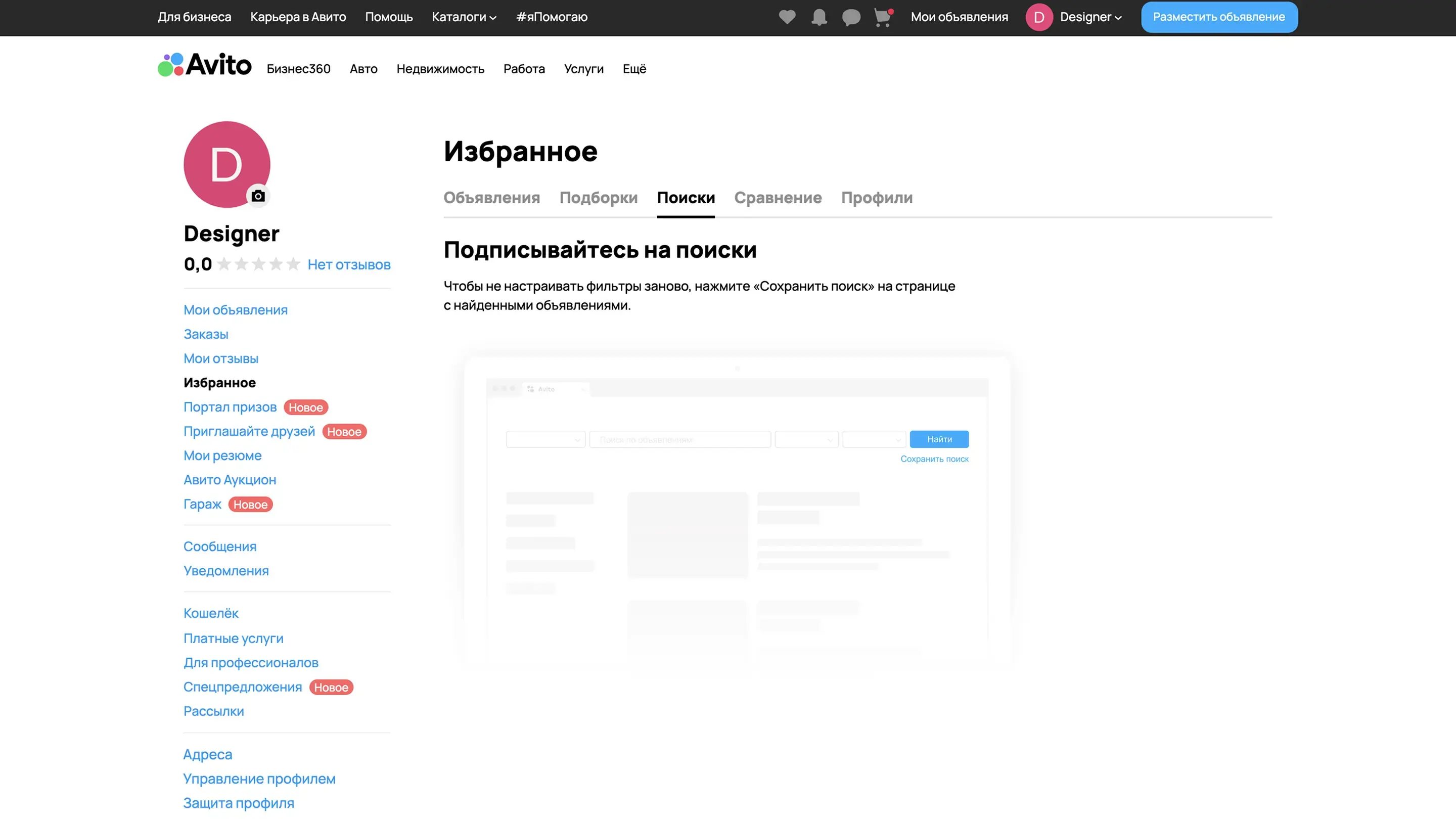Expand the Ещё categories menu
This screenshot has width=1456, height=819.
(634, 69)
